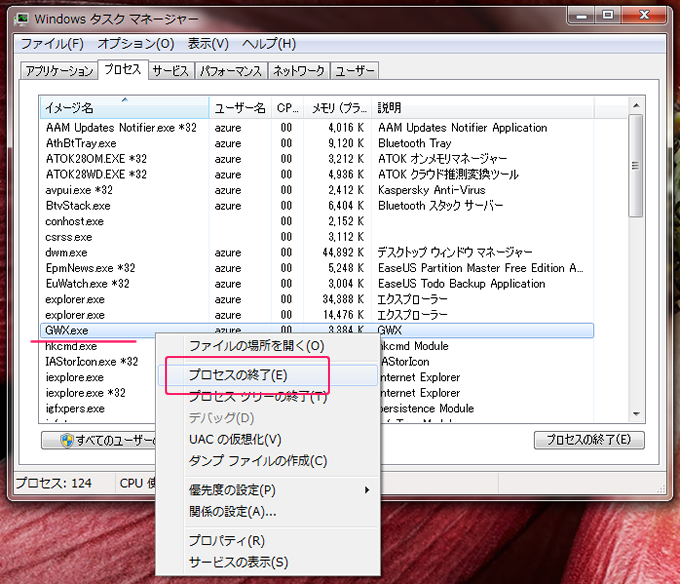This screenshot has height=584, width=680.
Task: Click the process list scroll down arrow
Action: (636, 414)
